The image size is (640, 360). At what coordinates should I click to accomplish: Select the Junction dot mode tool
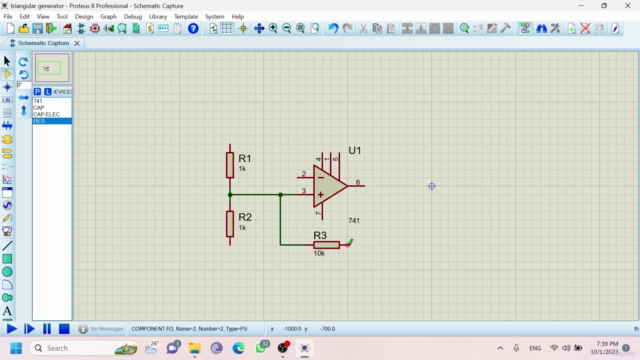point(7,87)
